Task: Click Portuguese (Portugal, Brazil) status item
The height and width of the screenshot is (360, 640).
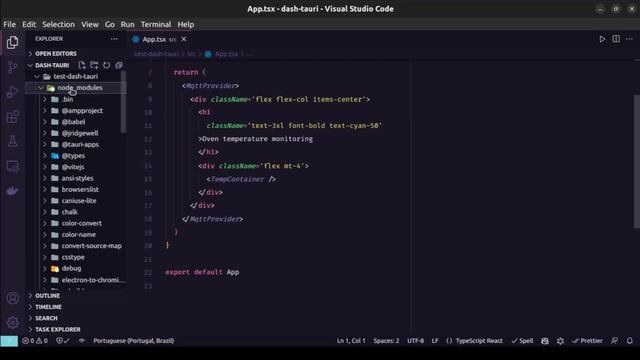Action: pyautogui.click(x=133, y=341)
